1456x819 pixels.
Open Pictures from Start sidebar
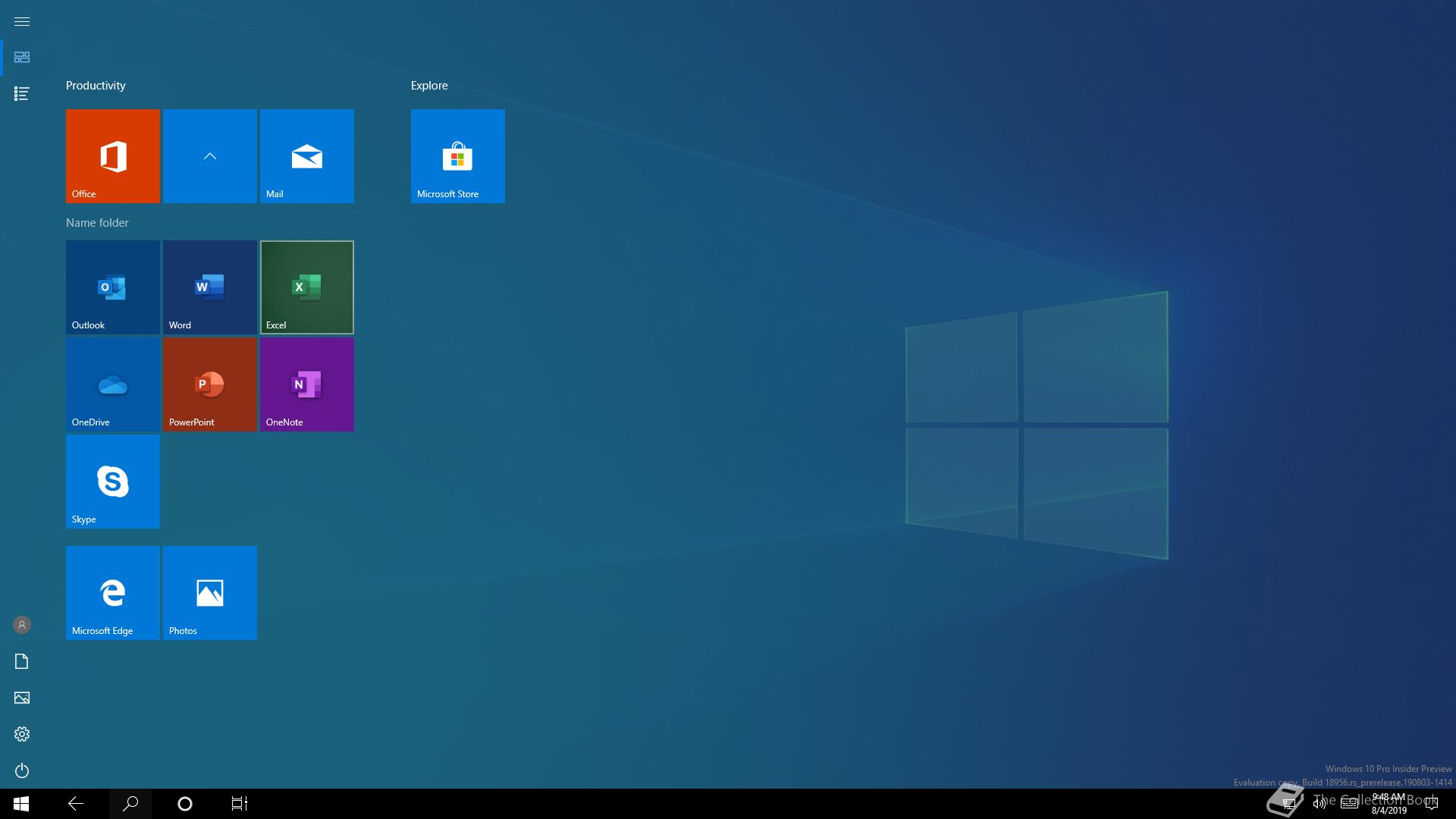point(22,698)
